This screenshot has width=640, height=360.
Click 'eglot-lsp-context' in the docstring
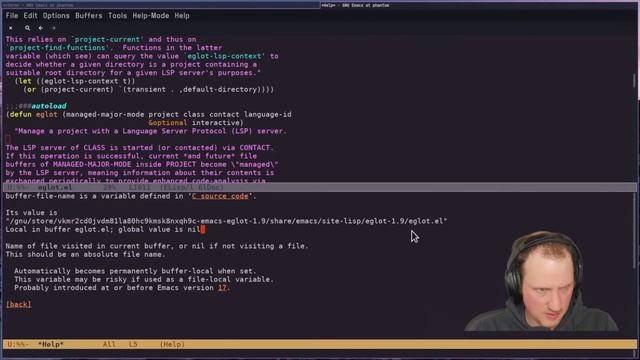pos(224,56)
